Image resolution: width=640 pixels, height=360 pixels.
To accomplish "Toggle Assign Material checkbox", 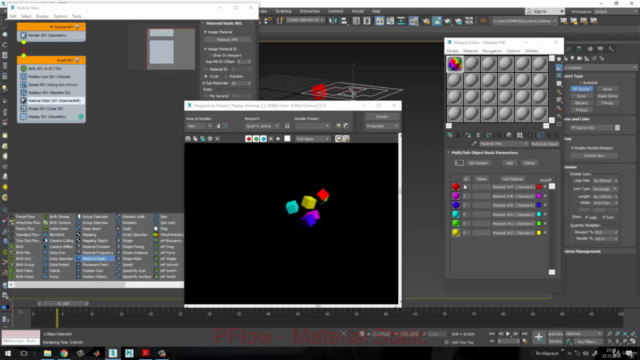I will 205,32.
